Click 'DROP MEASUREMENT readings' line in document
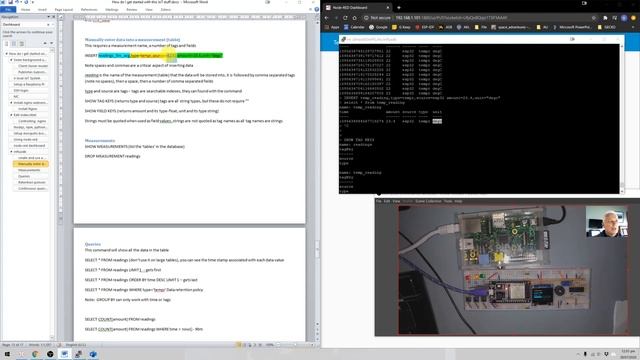The image size is (640, 360). (113, 156)
